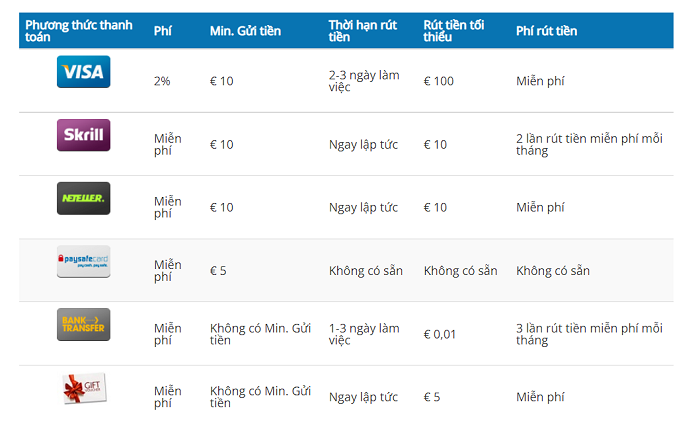Choose the Neteller payment icon
The width and height of the screenshot is (700, 427).
coord(83,198)
